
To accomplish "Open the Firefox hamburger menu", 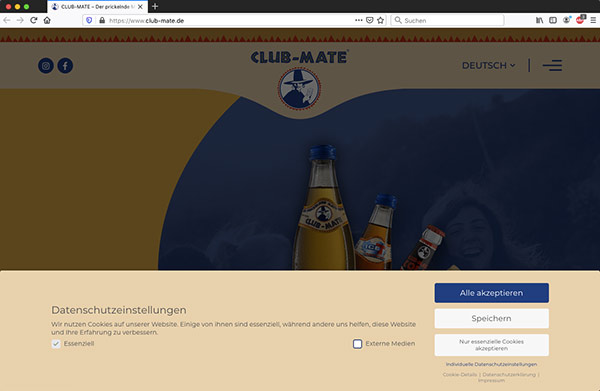I will point(593,20).
